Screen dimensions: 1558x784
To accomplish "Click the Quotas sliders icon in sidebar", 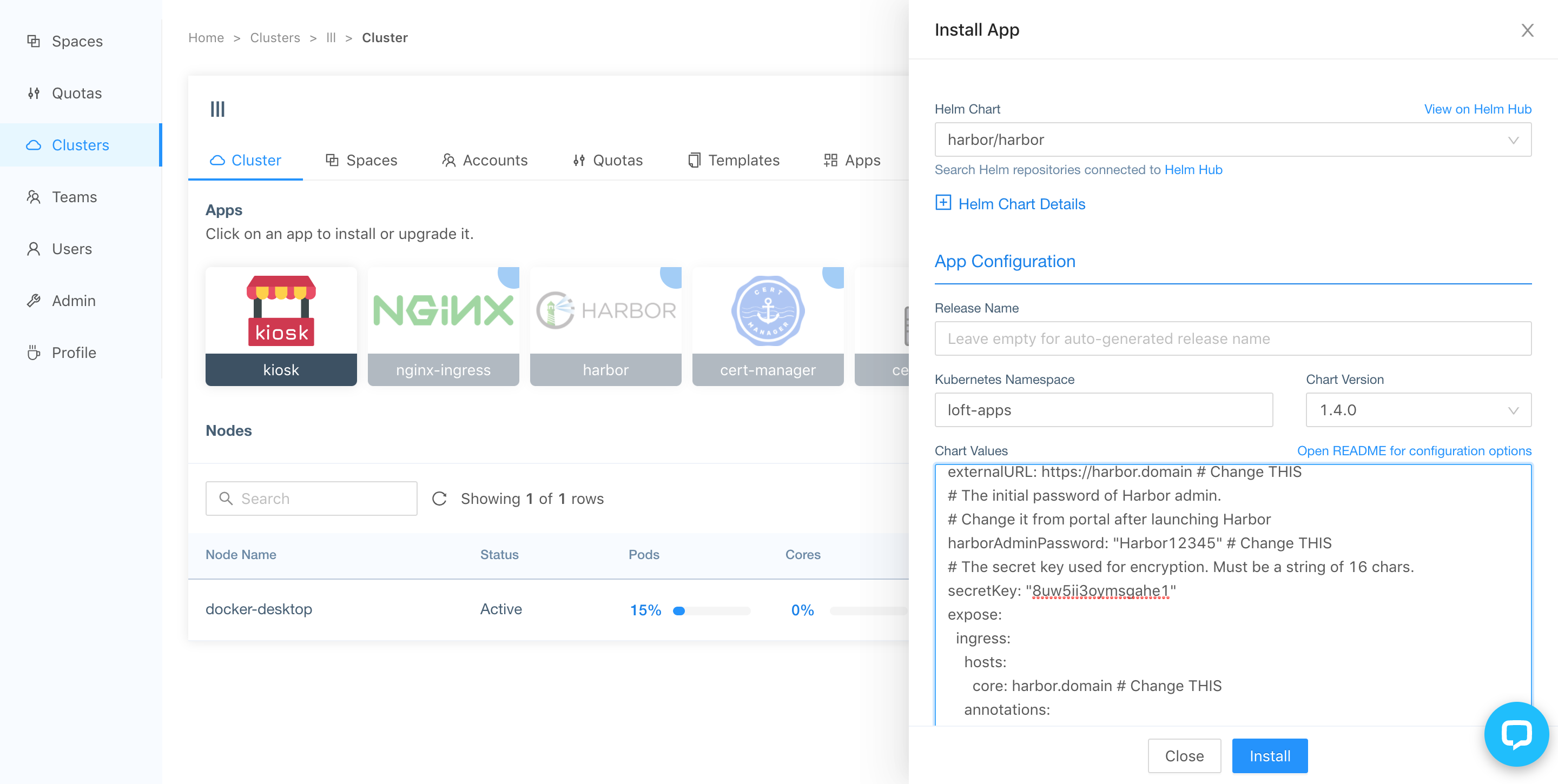I will (34, 93).
